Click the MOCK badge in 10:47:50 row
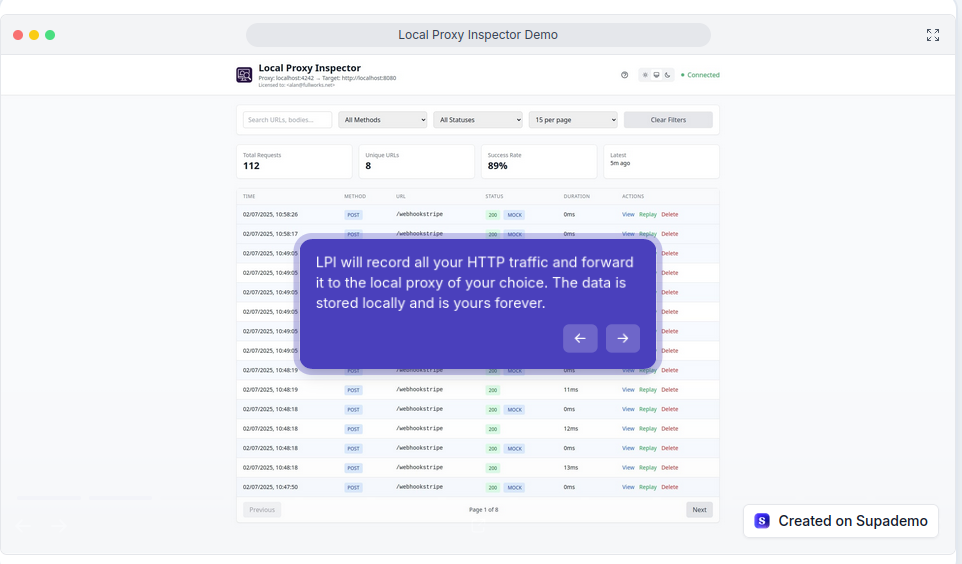 pyautogui.click(x=514, y=487)
